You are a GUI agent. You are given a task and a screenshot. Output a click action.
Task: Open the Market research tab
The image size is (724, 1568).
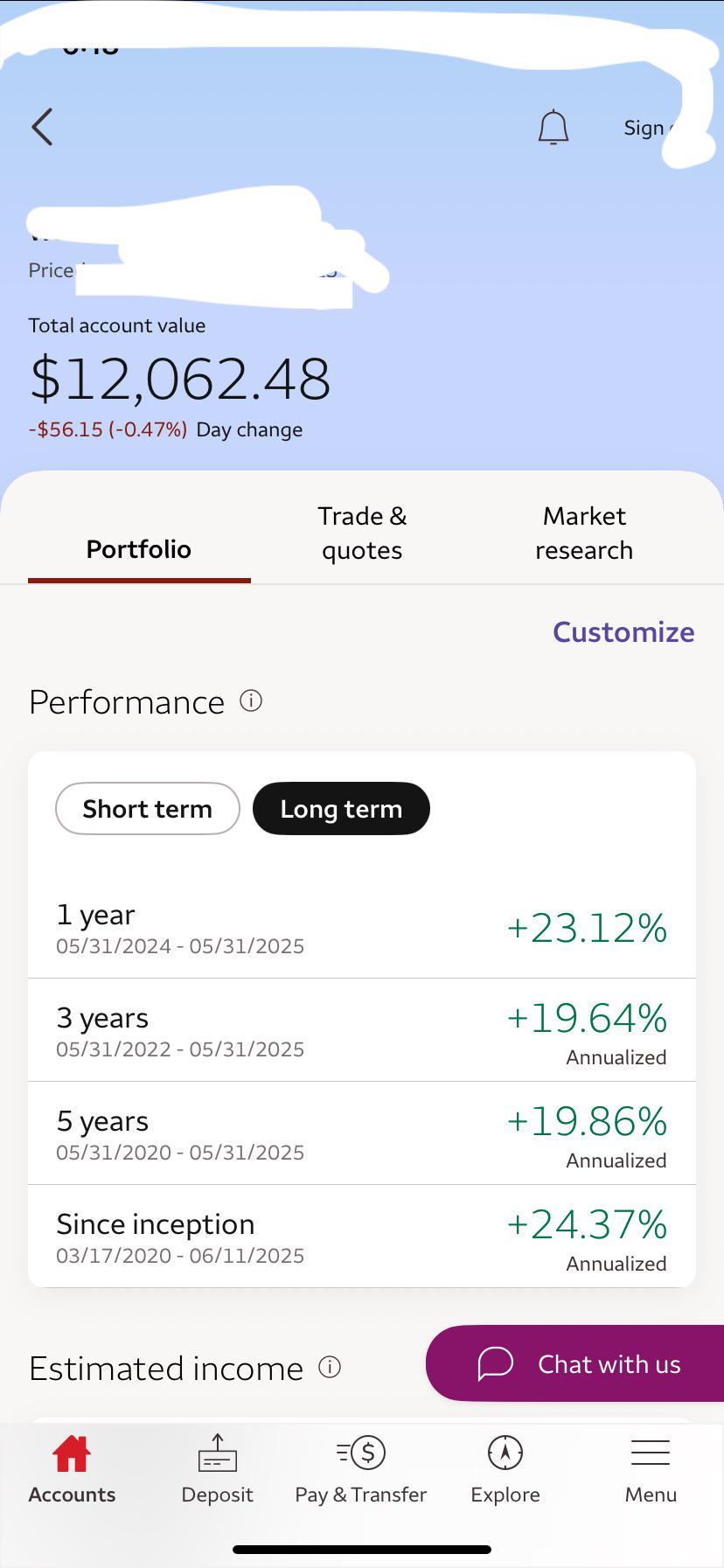(584, 533)
